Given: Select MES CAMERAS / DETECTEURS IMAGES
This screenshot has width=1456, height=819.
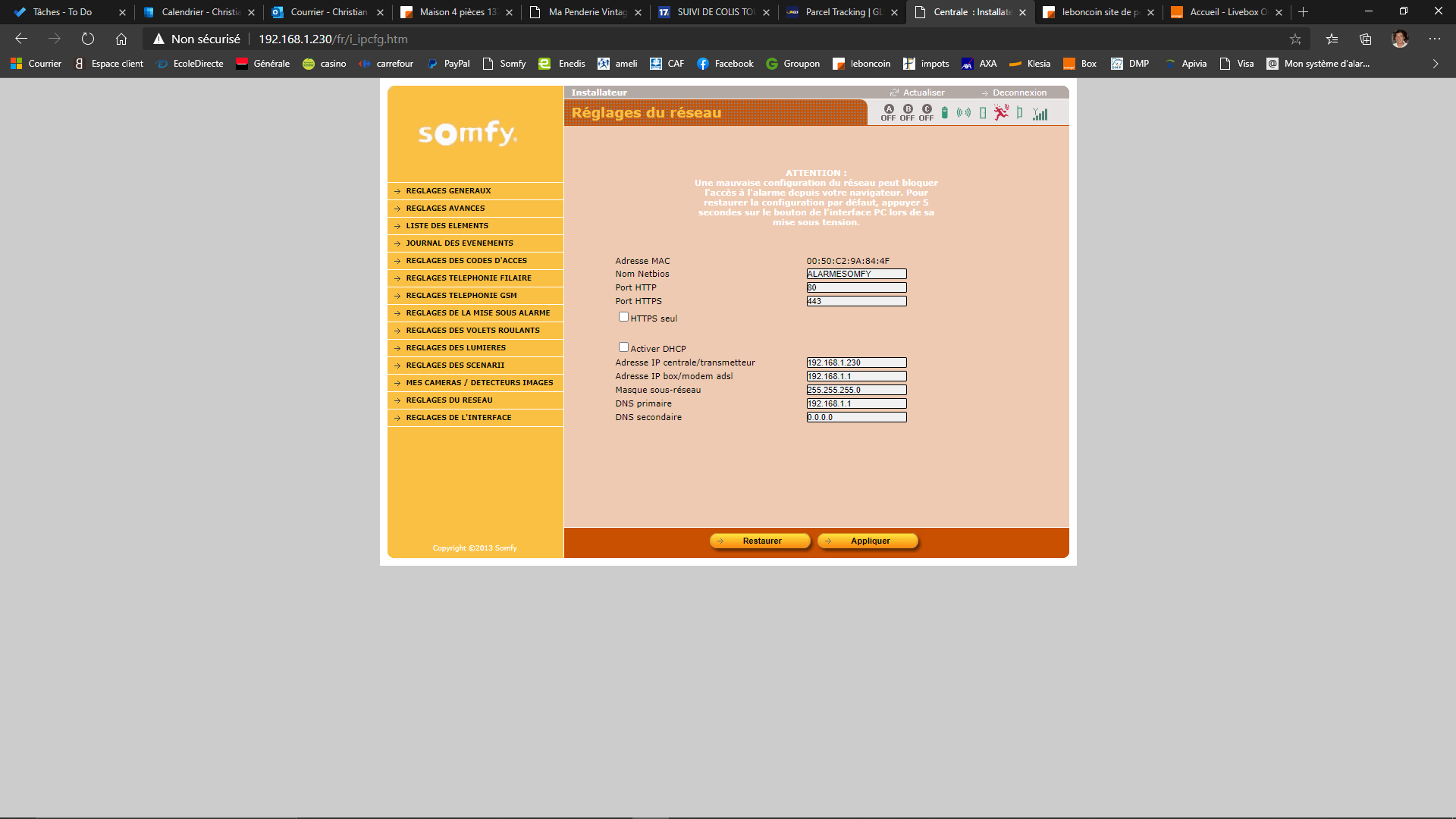Looking at the screenshot, I should coord(479,383).
